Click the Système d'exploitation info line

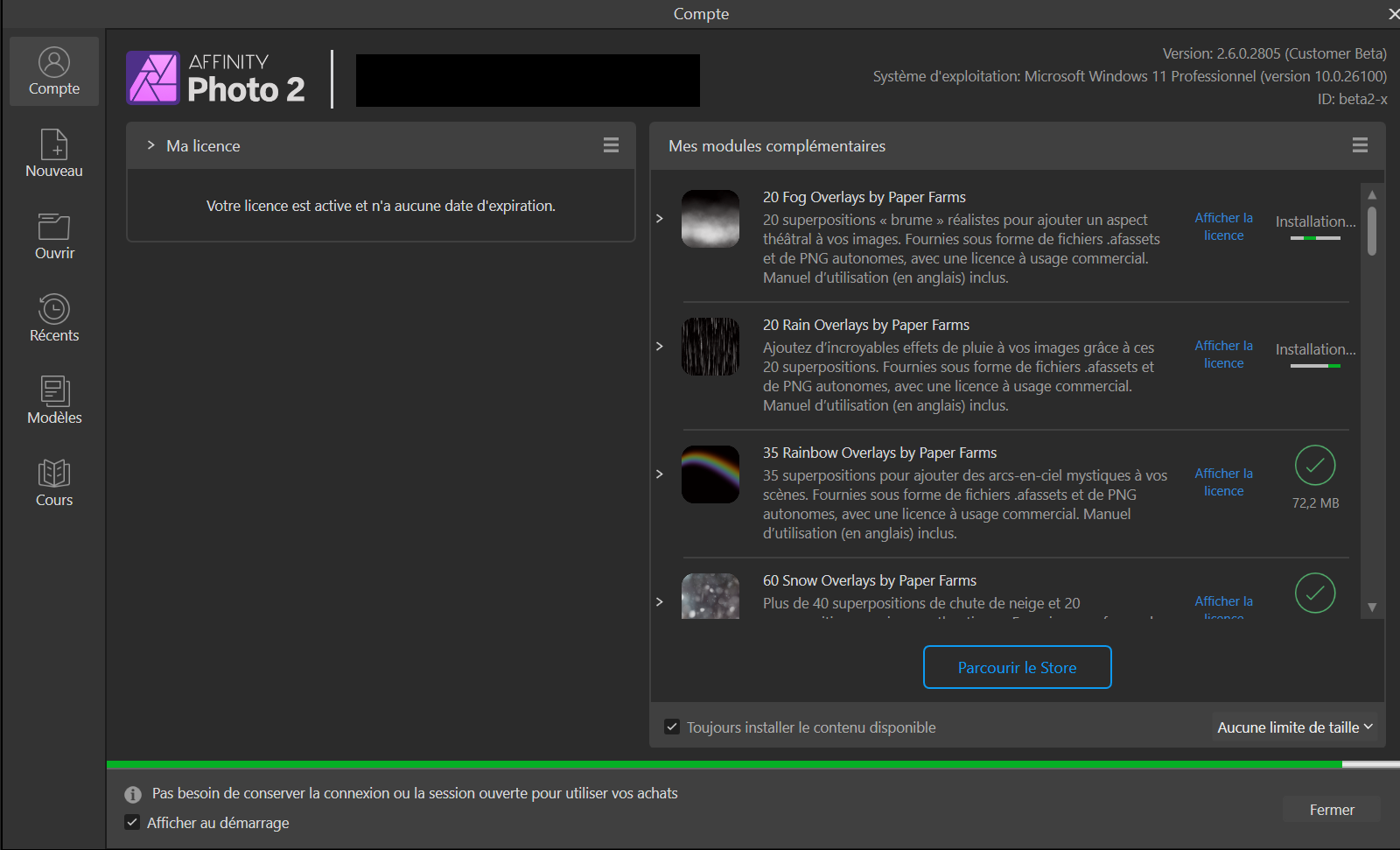click(x=1130, y=76)
